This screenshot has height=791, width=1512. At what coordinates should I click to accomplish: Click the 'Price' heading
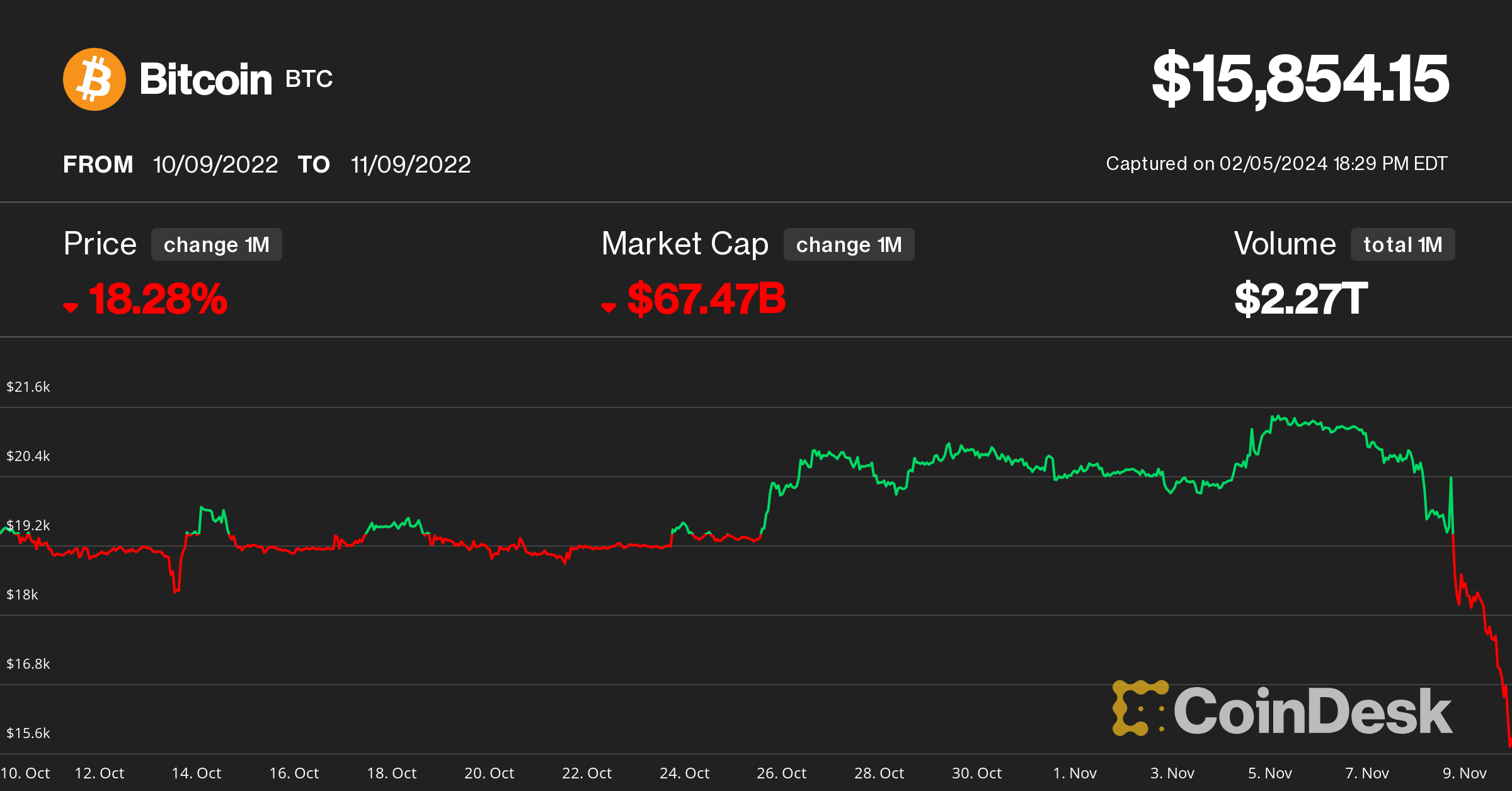click(100, 244)
